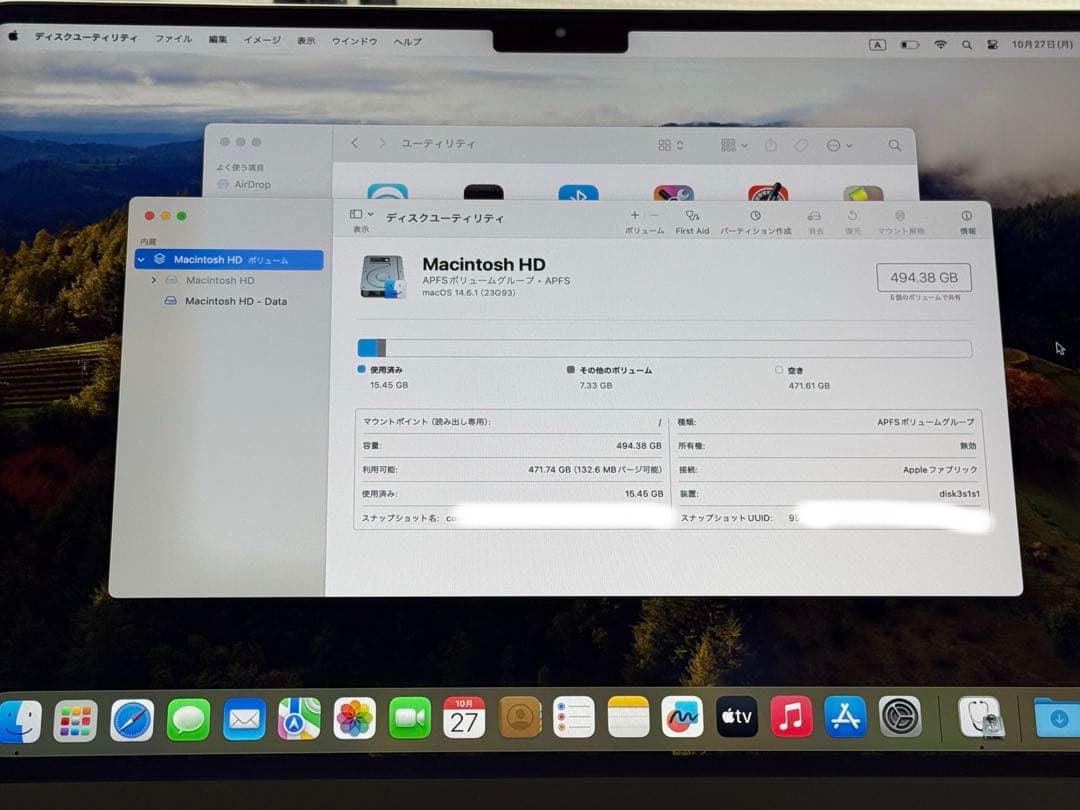
Task: Select the 使用済み legend indicator
Action: point(360,369)
